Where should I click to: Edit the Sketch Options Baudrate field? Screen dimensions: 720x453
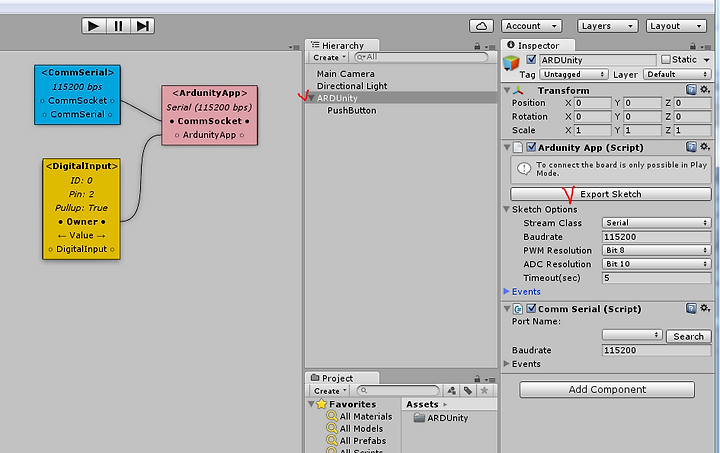pyautogui.click(x=656, y=237)
